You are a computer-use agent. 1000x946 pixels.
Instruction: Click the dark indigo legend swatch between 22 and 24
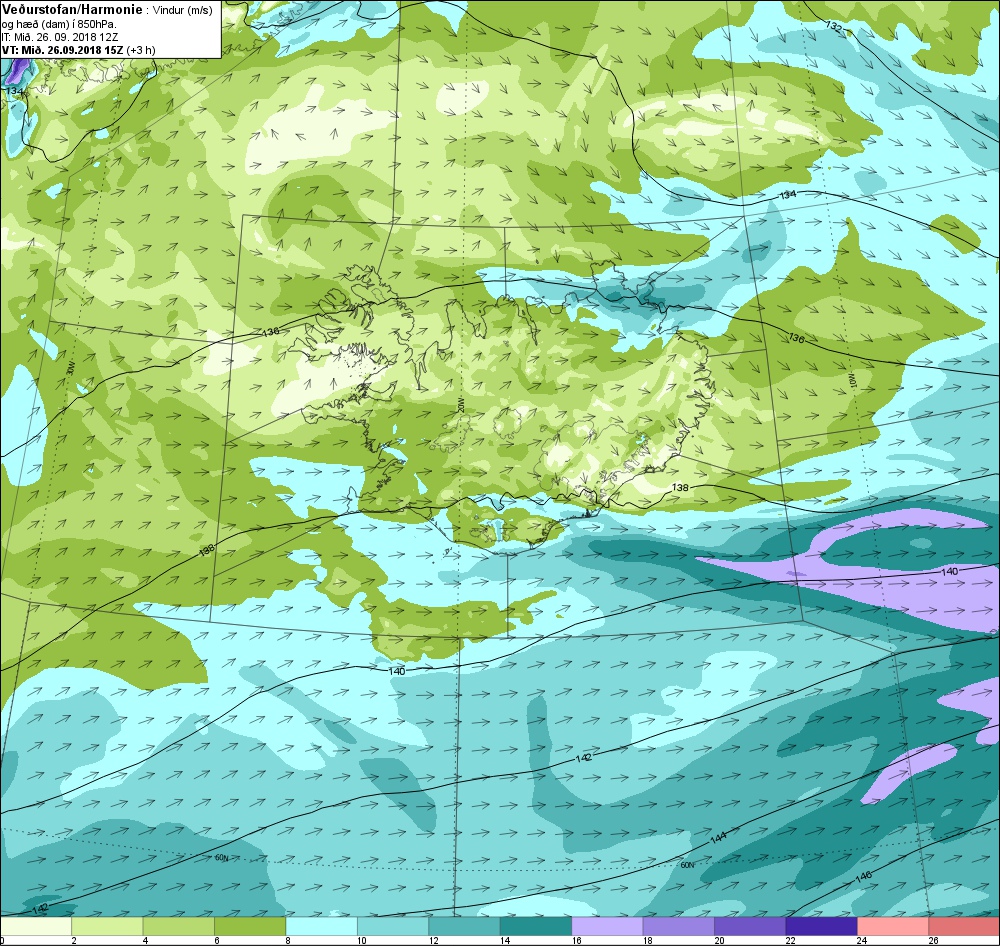(x=821, y=926)
